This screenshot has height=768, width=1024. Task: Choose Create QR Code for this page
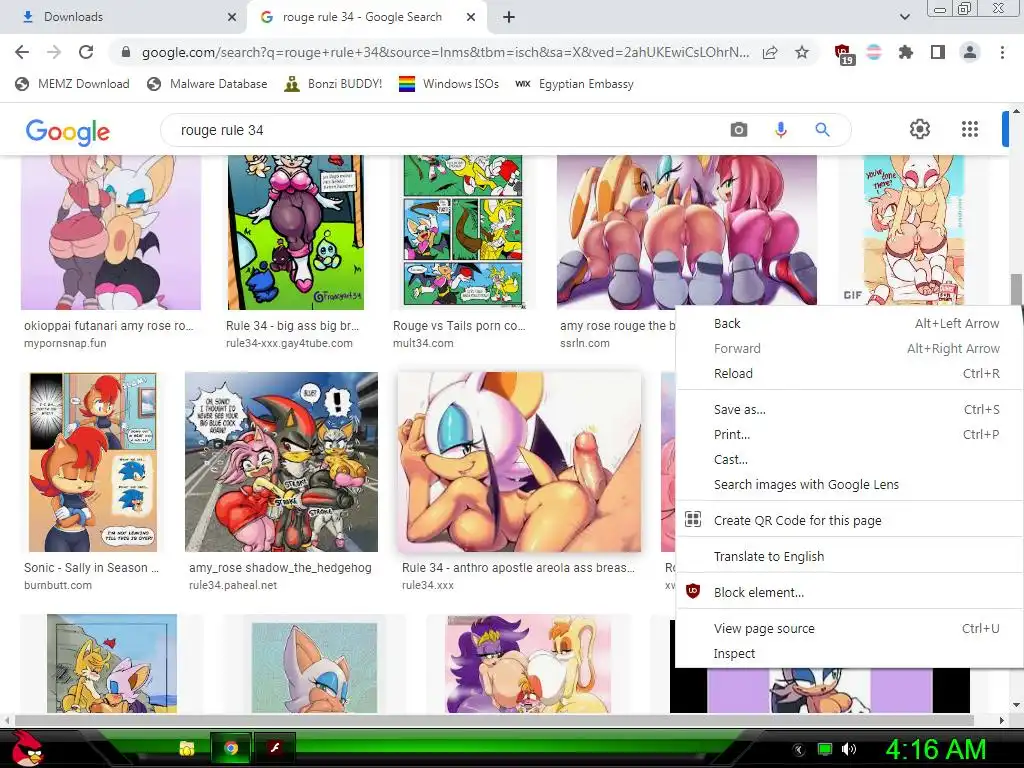pyautogui.click(x=850, y=520)
